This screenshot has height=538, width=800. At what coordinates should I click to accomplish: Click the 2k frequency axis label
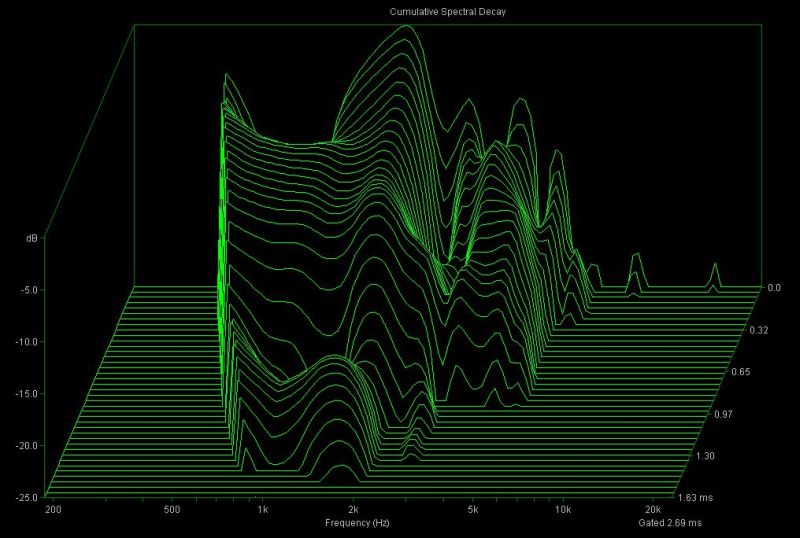[353, 509]
